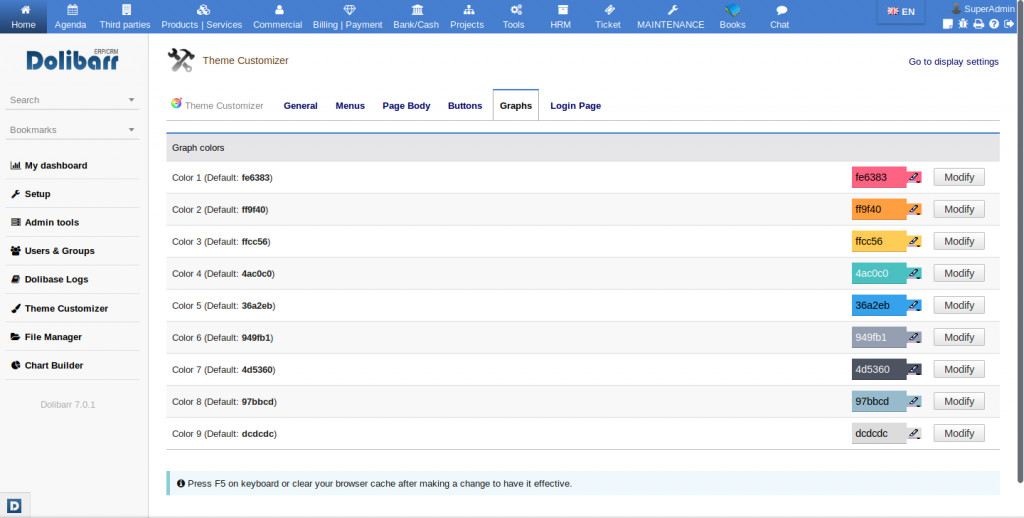The image size is (1024, 518).
Task: Open the Bank/Cash module icon
Action: (416, 9)
